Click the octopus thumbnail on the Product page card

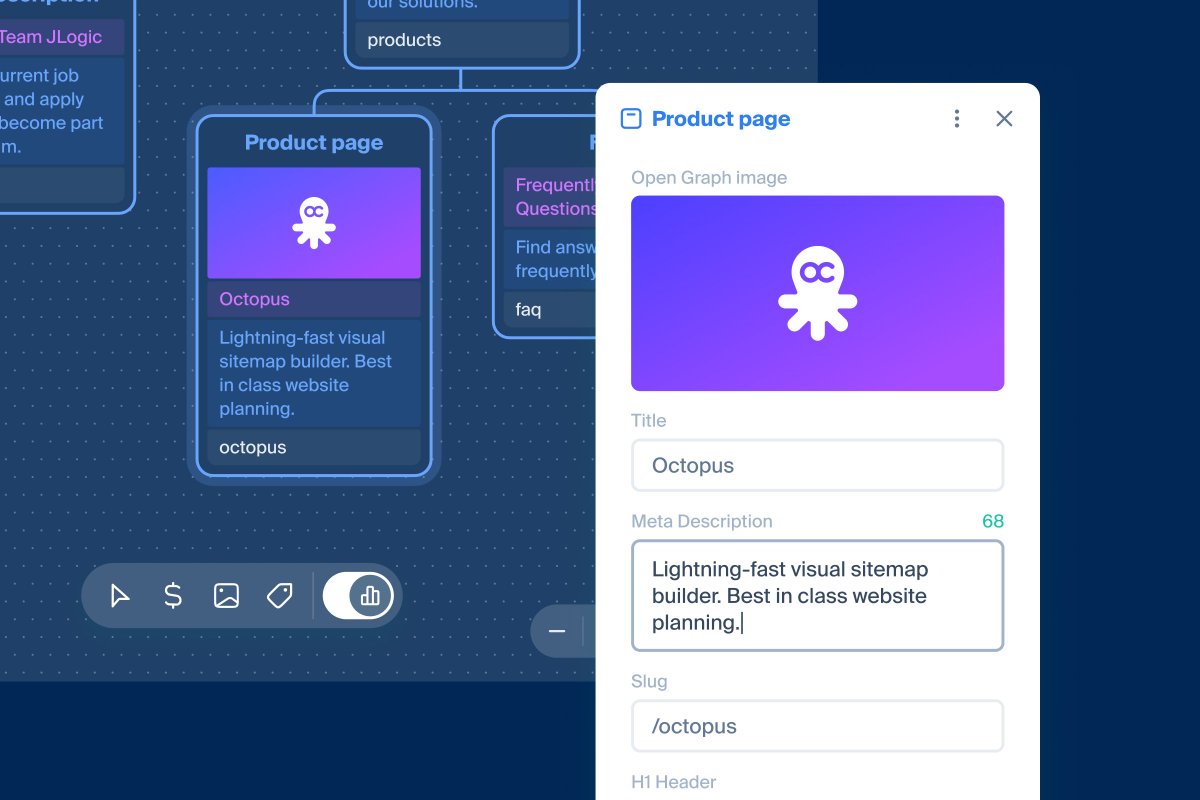314,222
